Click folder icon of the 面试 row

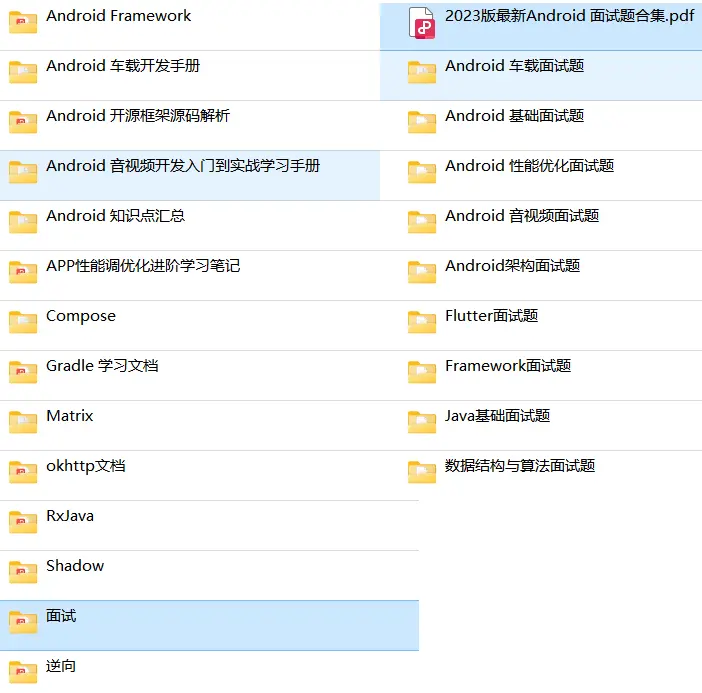(23, 622)
